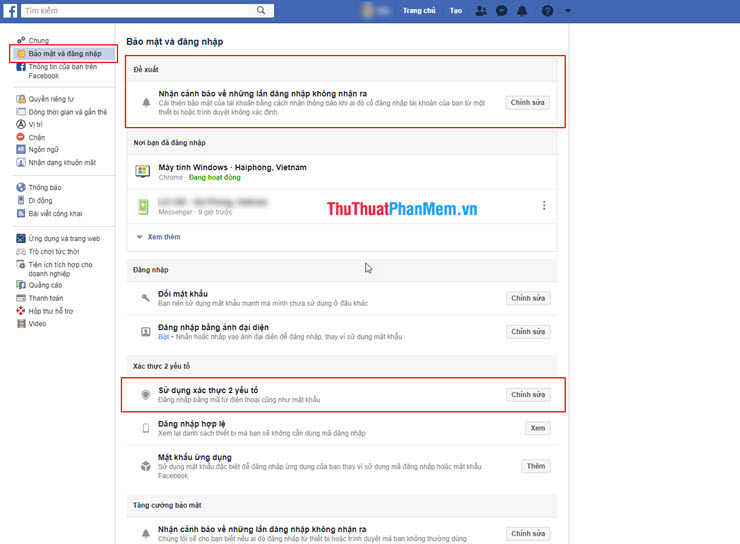Viewport: 740px width, 544px height.
Task: Go to Trang chủ
Action: (419, 10)
